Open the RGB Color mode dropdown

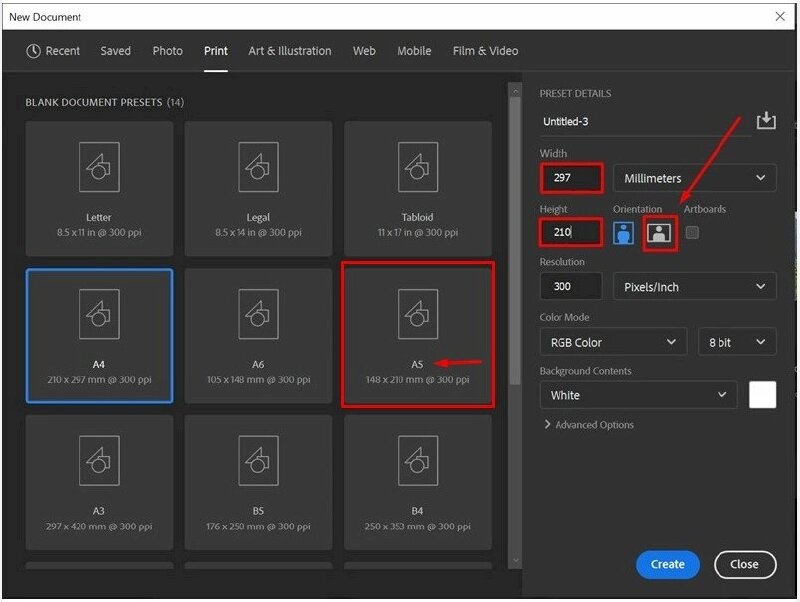pyautogui.click(x=612, y=341)
